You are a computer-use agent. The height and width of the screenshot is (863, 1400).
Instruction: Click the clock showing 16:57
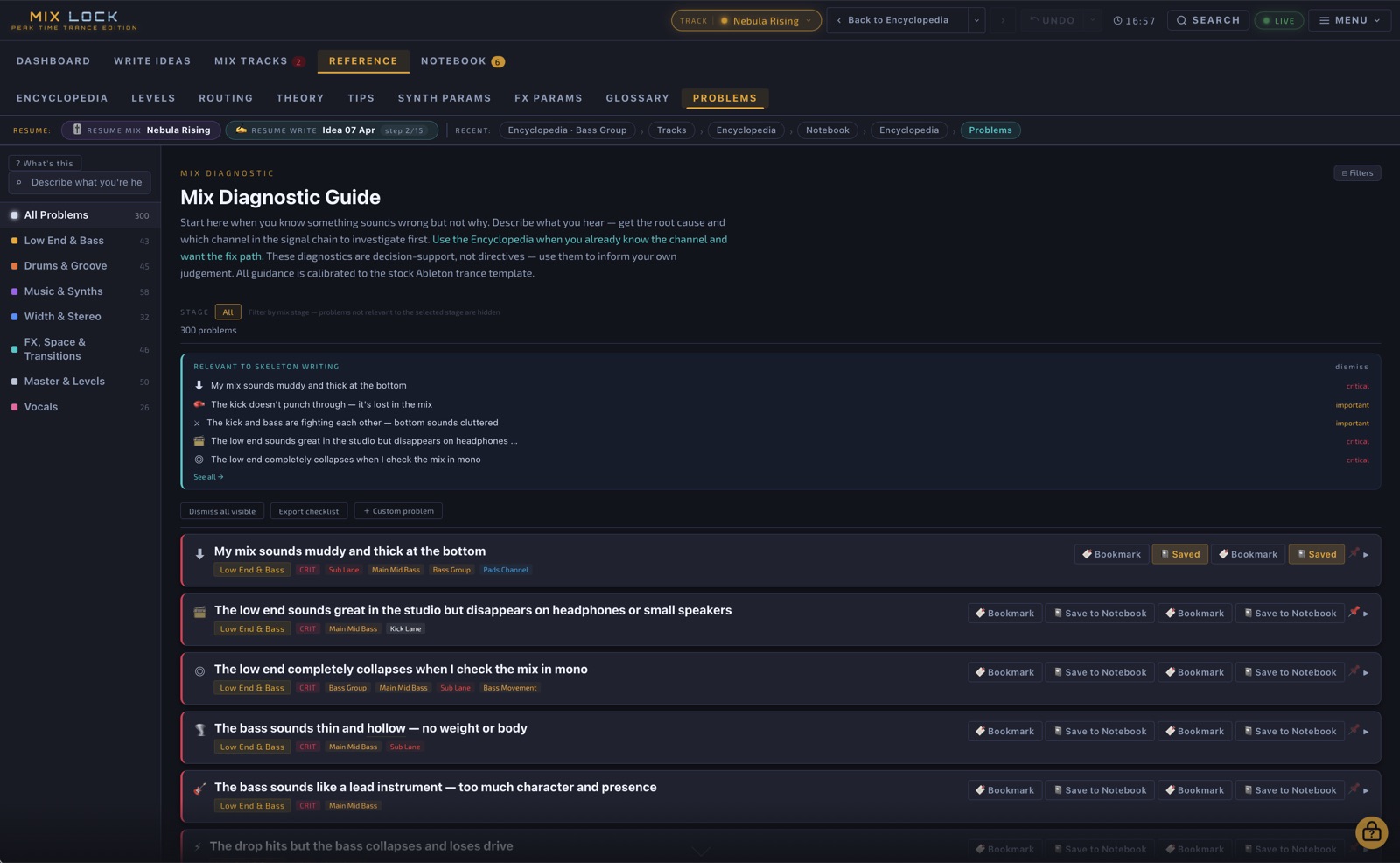pyautogui.click(x=1134, y=20)
